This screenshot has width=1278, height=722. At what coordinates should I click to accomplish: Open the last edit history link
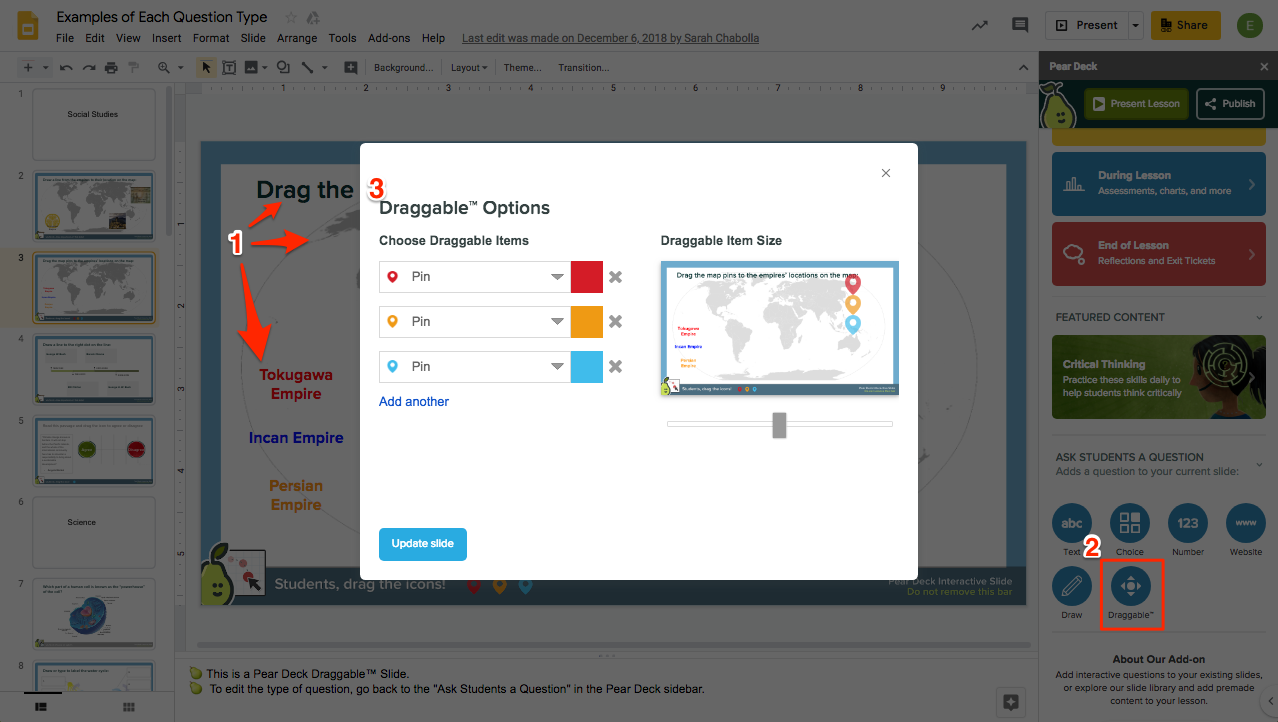610,38
